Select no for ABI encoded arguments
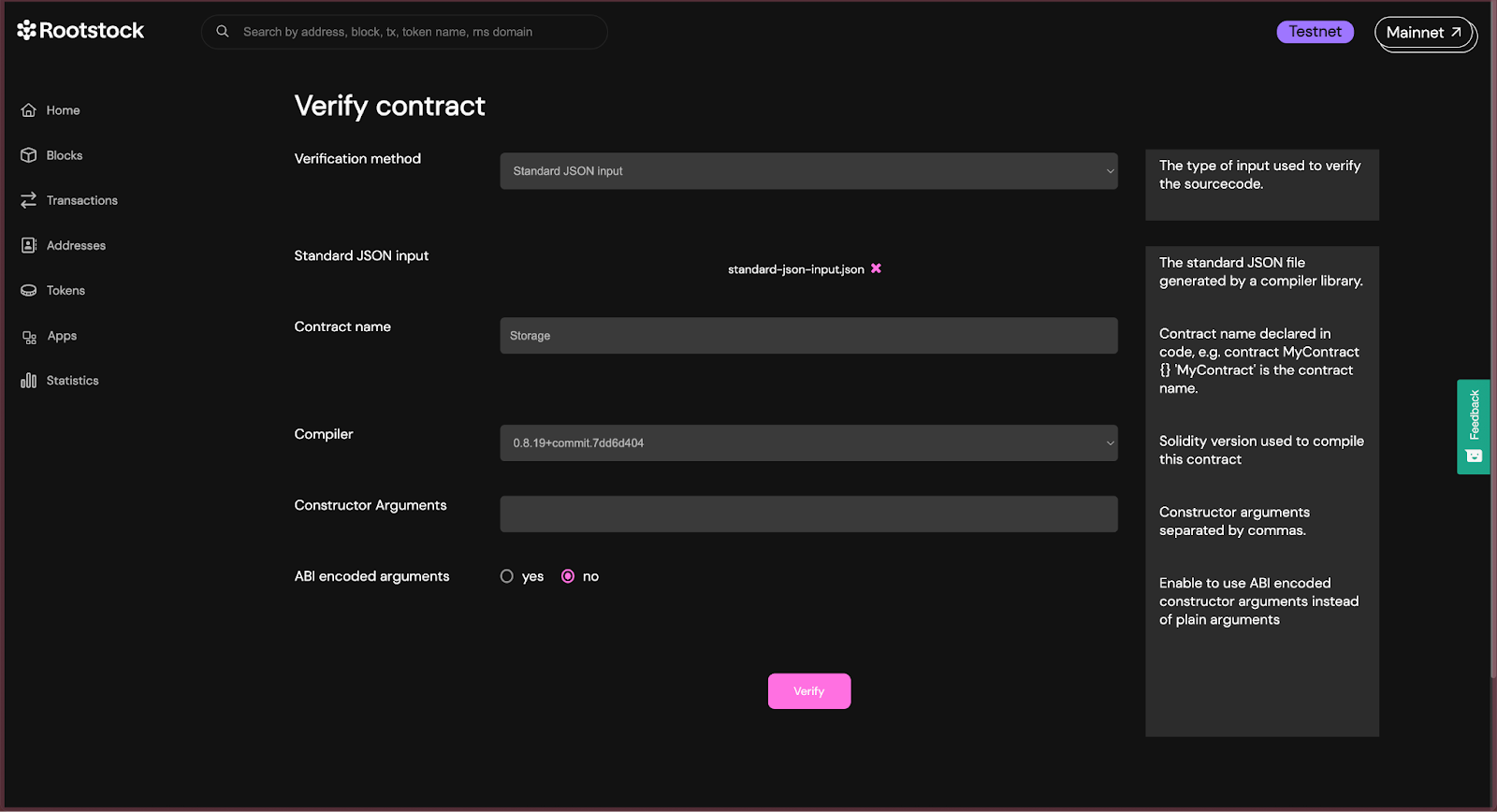The width and height of the screenshot is (1497, 812). [568, 576]
